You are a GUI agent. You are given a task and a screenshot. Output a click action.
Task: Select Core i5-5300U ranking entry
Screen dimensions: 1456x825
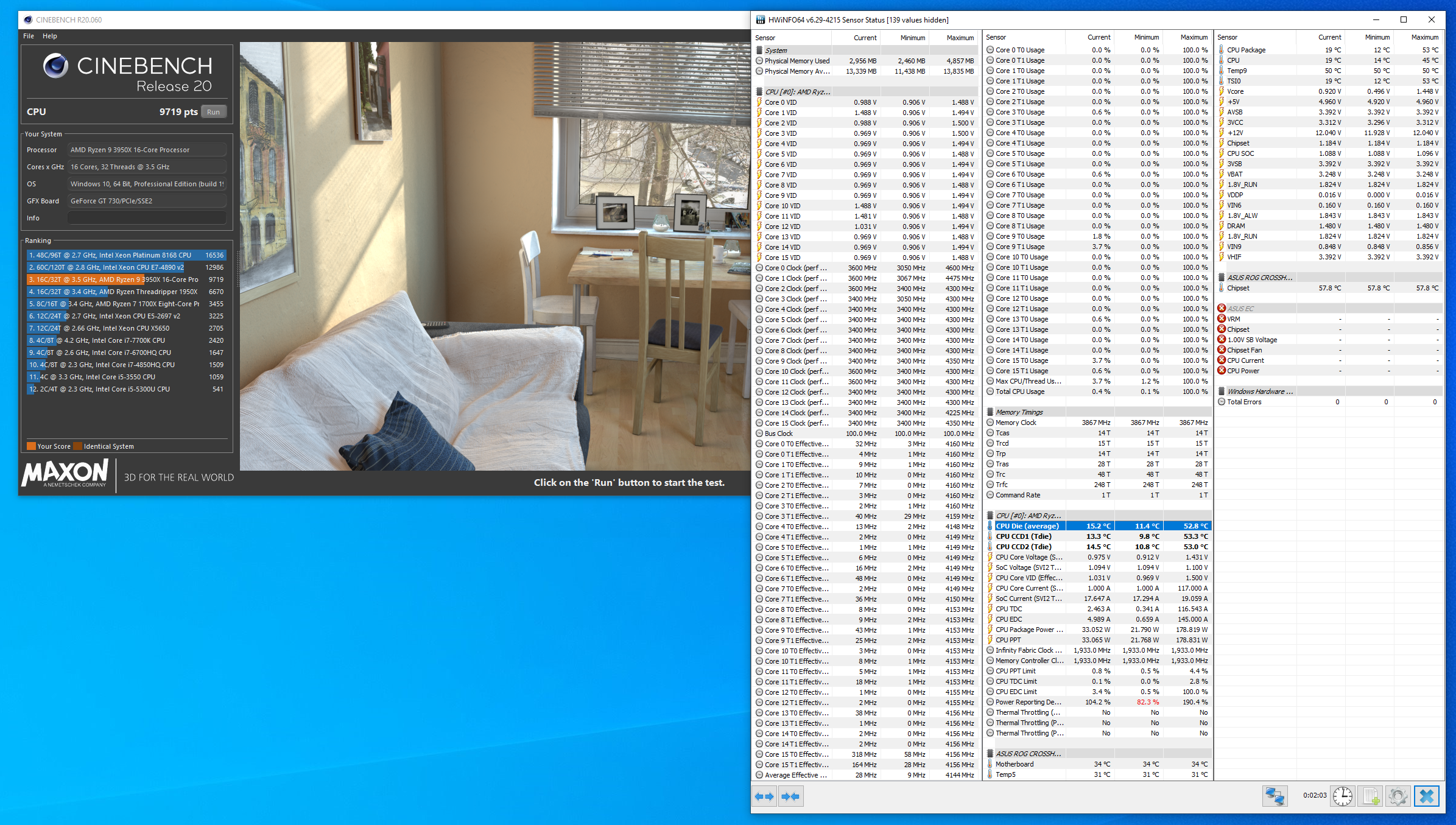click(x=126, y=389)
